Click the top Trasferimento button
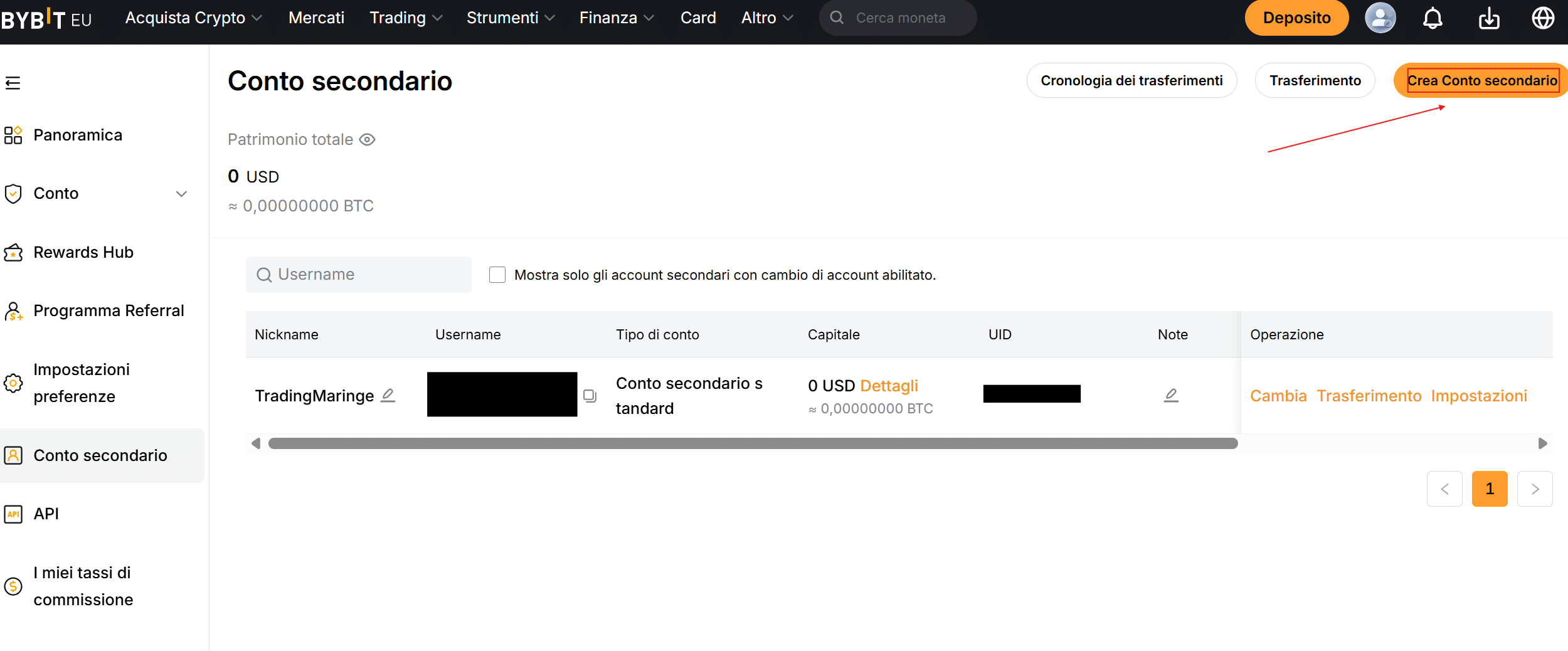 (x=1315, y=80)
